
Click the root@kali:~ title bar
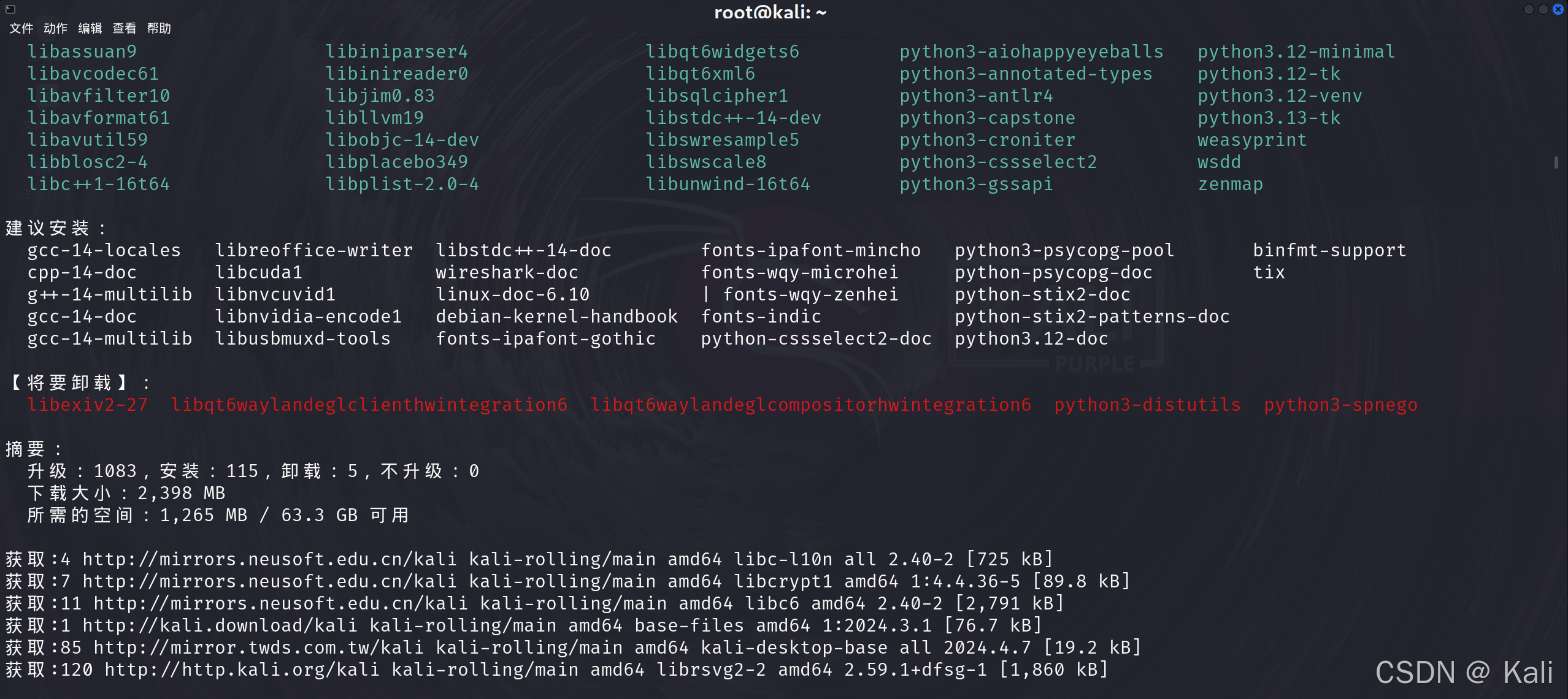point(771,12)
